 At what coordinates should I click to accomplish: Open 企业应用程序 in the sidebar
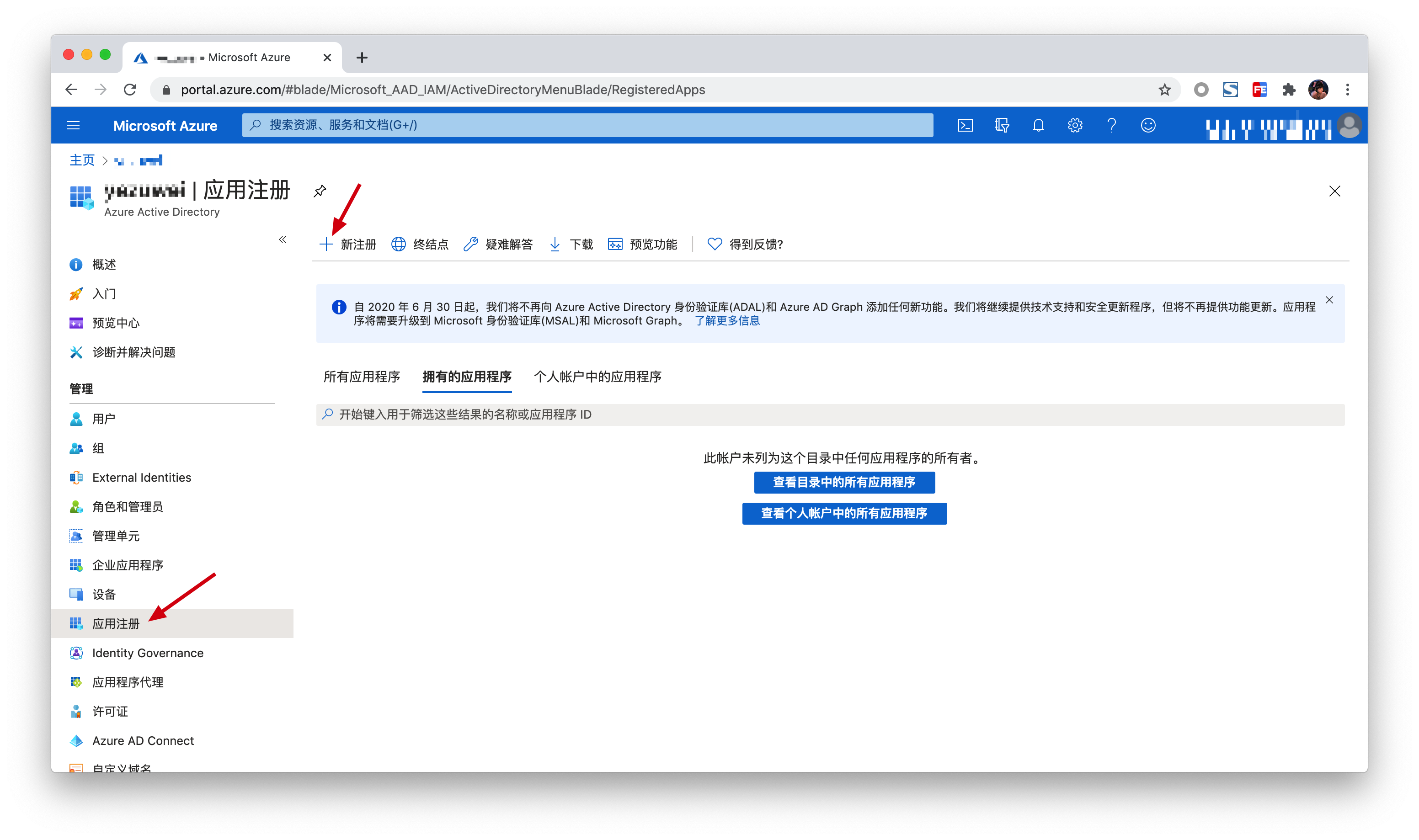128,565
